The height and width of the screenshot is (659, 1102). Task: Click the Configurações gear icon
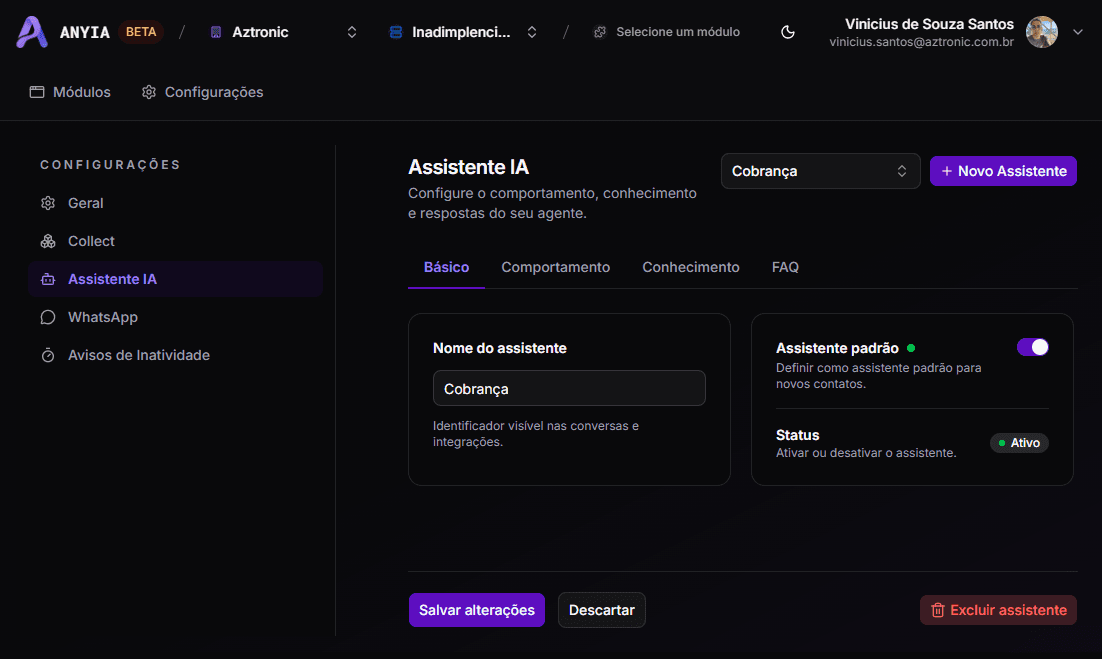(x=148, y=92)
